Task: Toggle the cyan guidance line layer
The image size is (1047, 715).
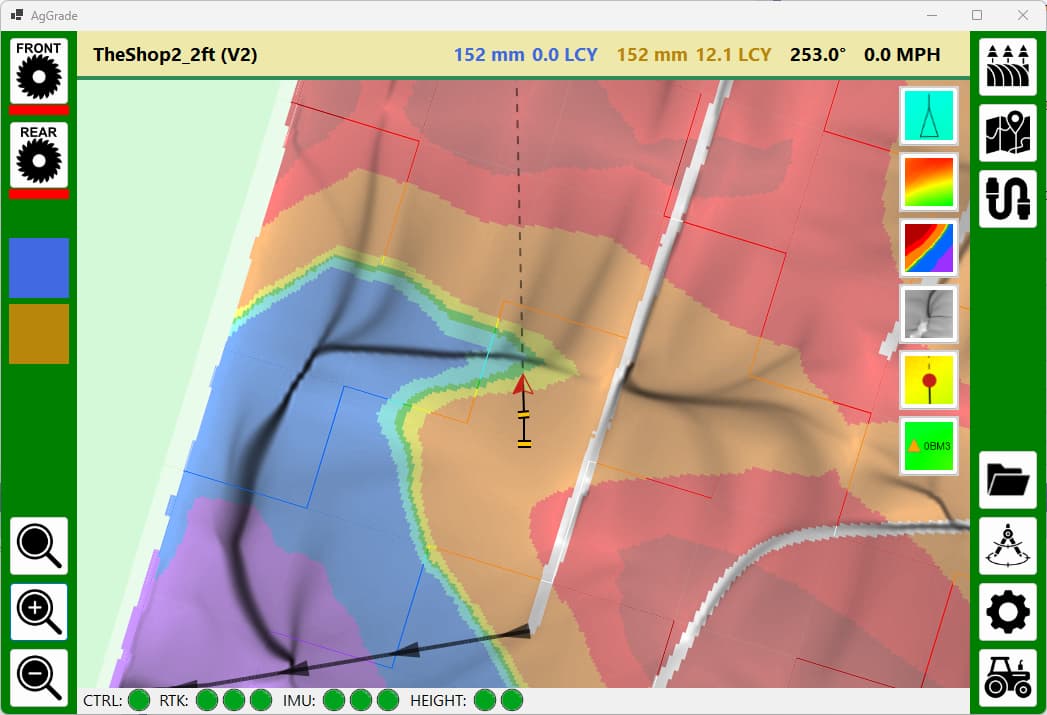Action: tap(929, 115)
